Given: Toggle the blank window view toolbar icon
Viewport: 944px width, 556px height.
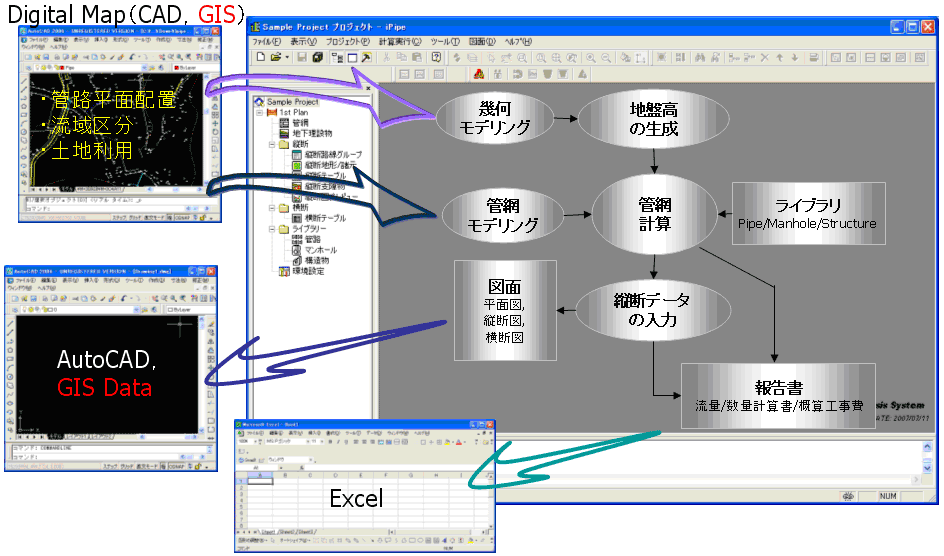Looking at the screenshot, I should click(x=352, y=58).
